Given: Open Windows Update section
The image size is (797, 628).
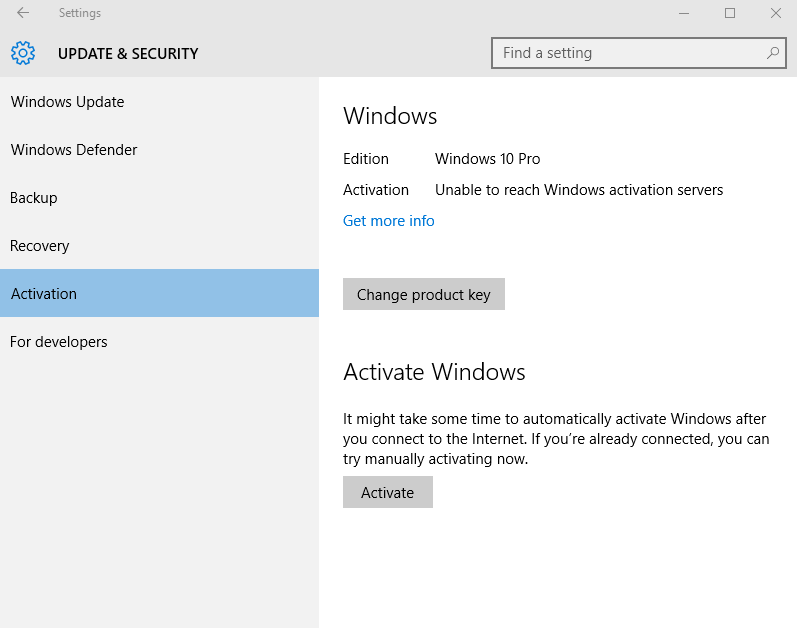Looking at the screenshot, I should [x=159, y=102].
